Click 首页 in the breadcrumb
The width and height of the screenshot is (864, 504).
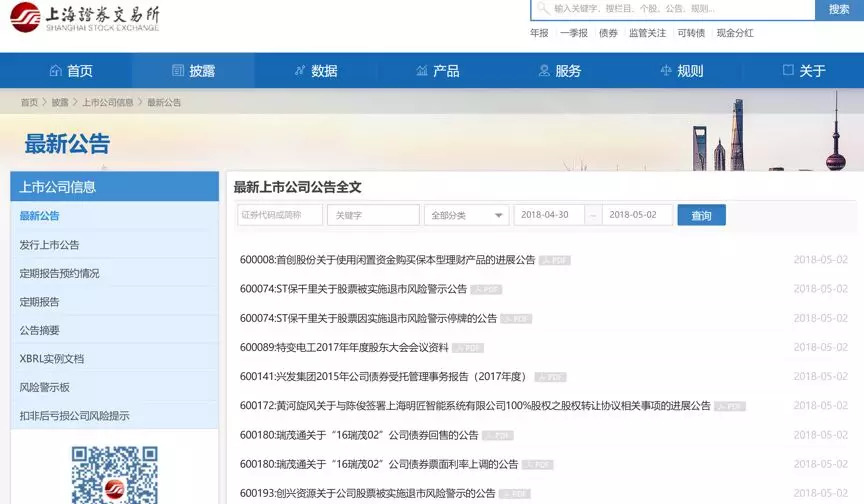click(x=29, y=102)
